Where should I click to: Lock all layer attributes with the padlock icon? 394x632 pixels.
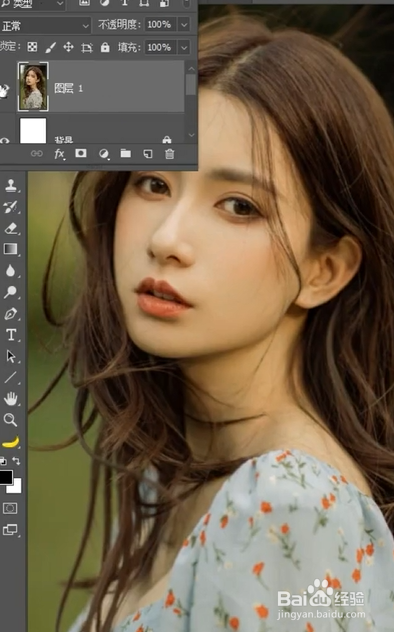tap(105, 48)
